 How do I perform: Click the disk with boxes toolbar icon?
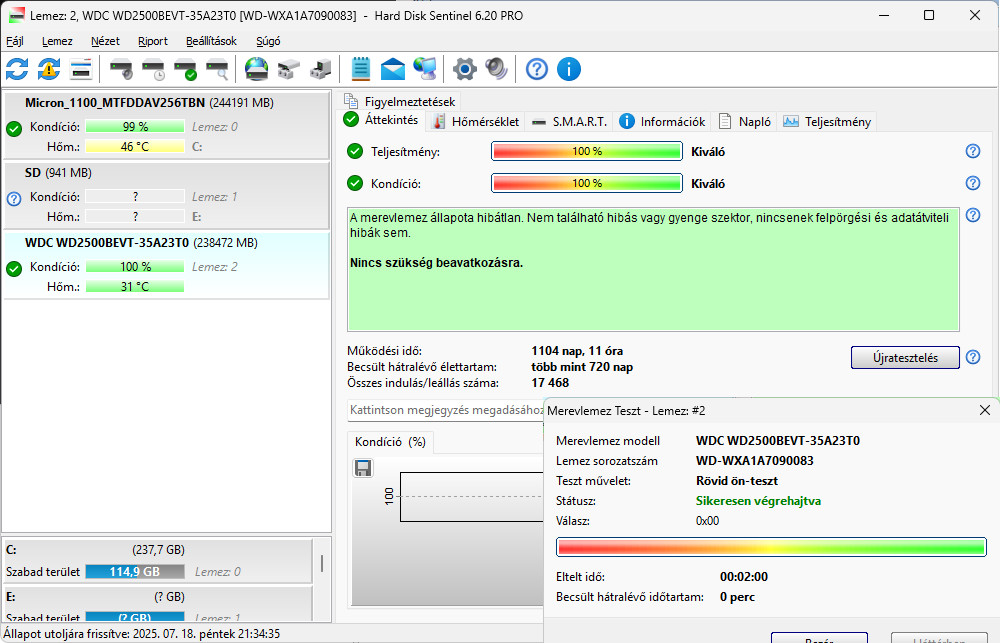pos(288,69)
